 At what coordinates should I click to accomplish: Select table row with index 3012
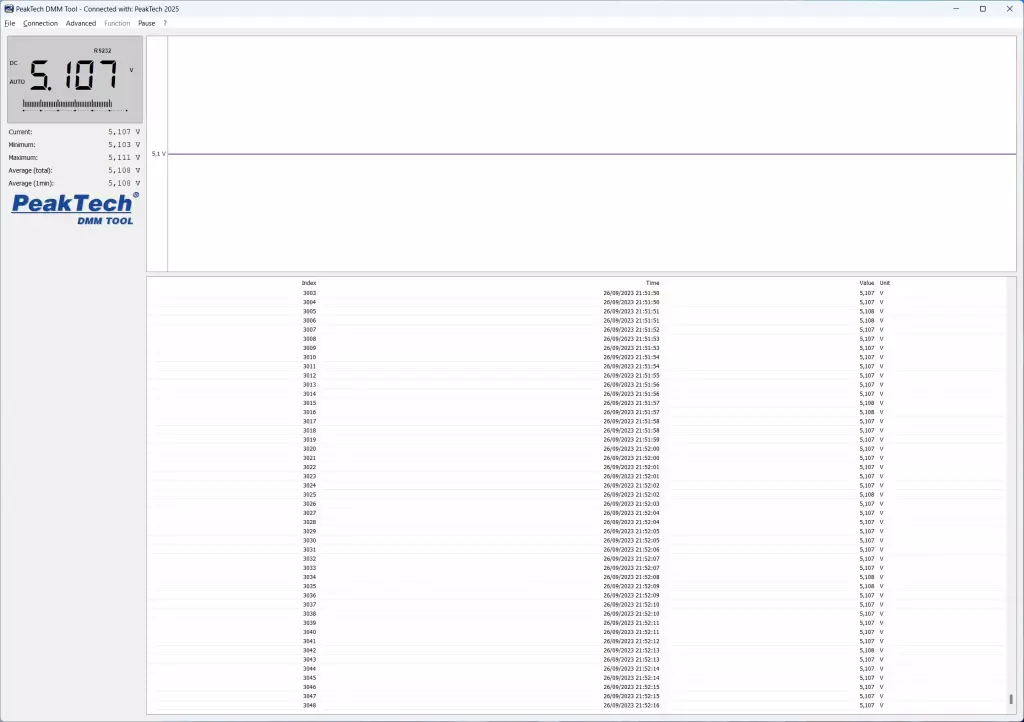tap(579, 375)
